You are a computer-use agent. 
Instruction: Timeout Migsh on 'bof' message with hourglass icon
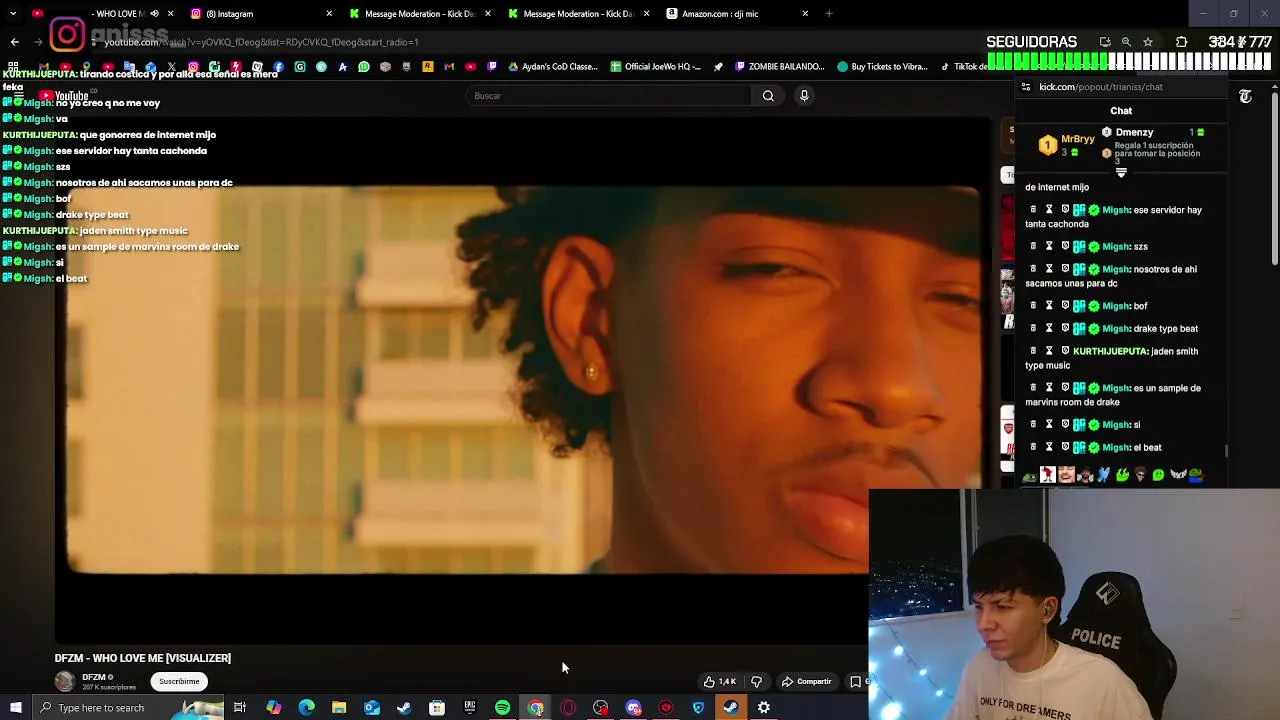click(1049, 305)
